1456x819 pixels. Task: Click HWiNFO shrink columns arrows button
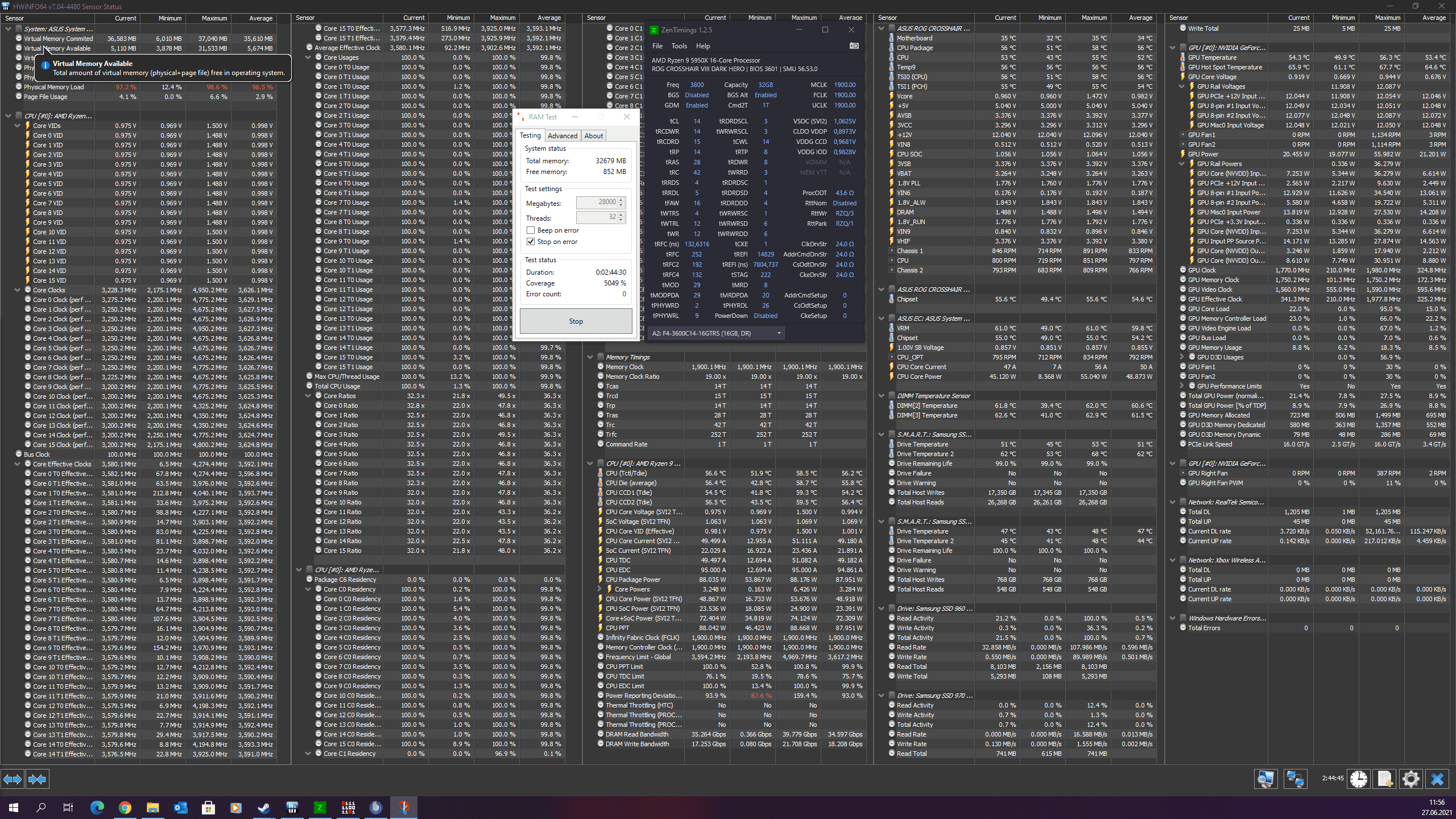click(37, 779)
